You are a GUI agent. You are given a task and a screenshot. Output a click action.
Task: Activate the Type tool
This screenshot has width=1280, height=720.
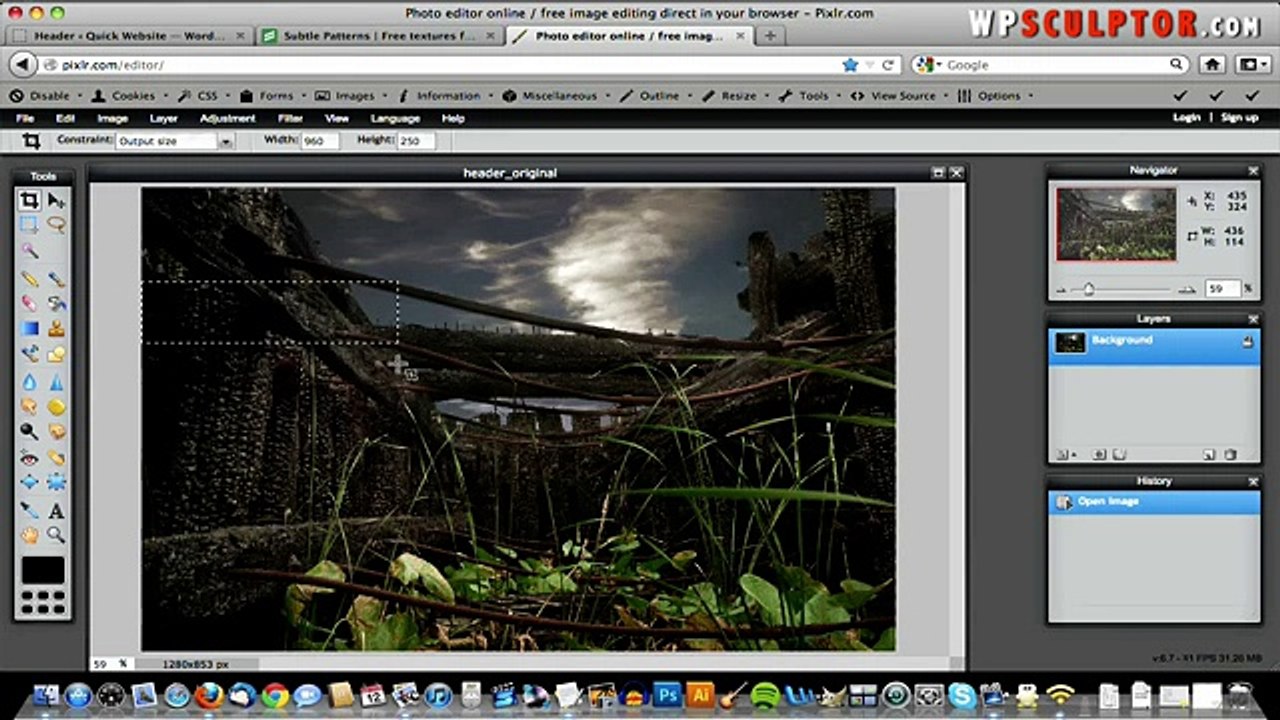(x=57, y=510)
